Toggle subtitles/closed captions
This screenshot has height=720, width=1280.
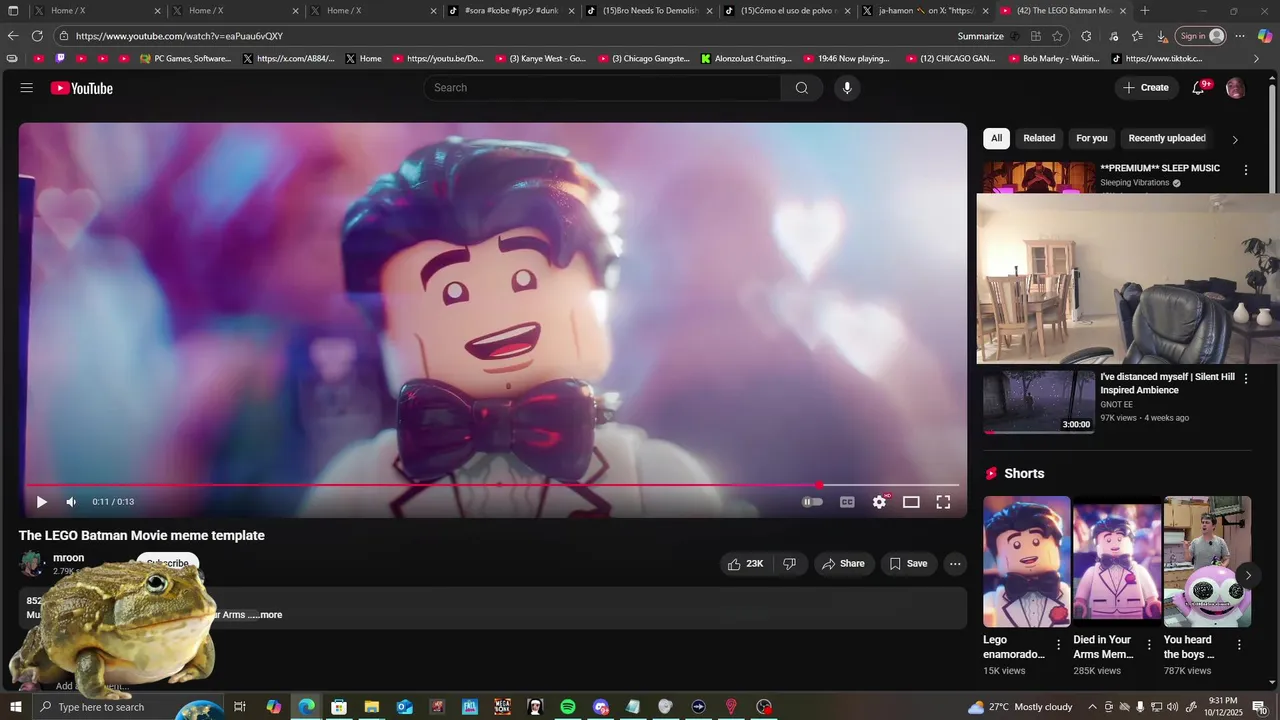click(x=847, y=502)
